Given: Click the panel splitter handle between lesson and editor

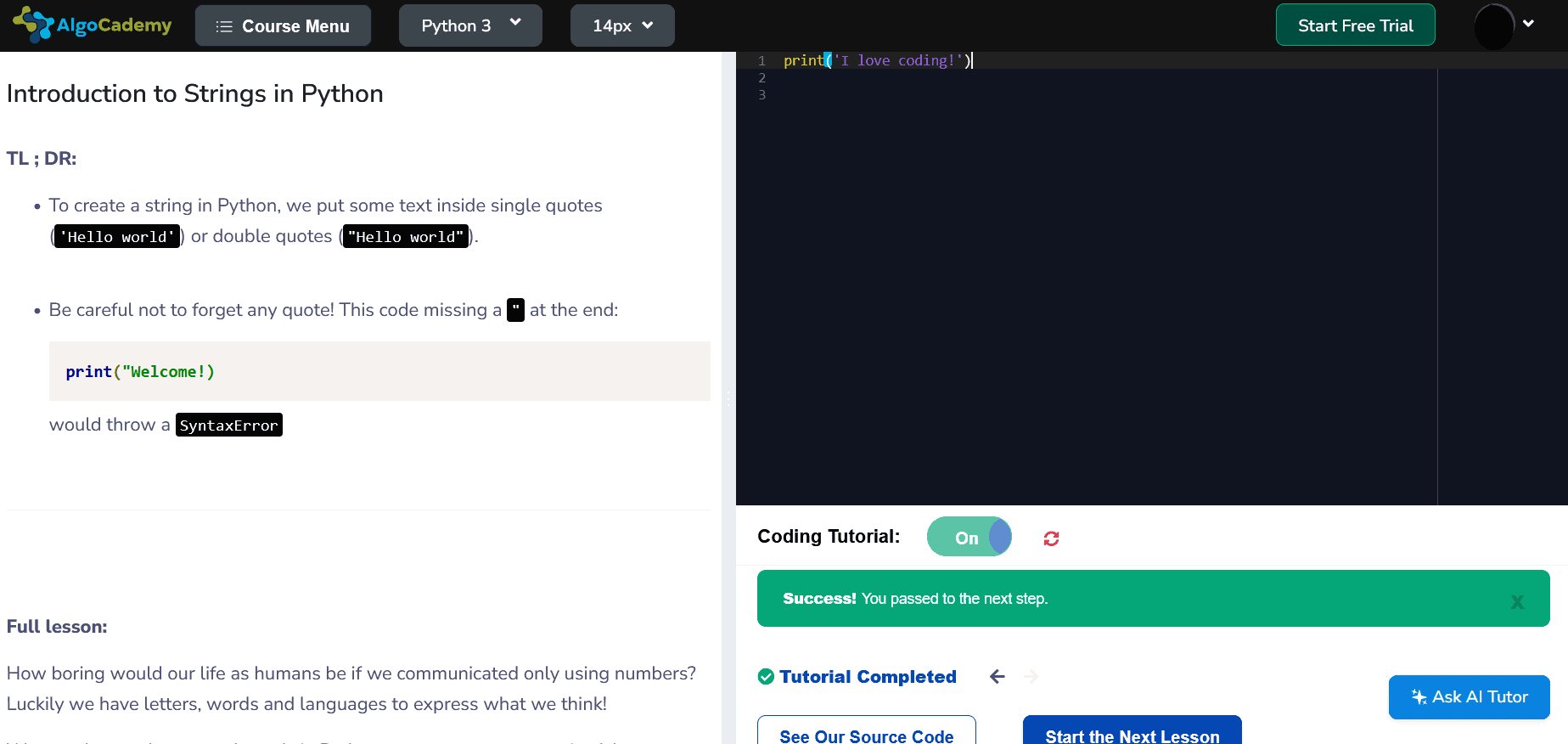Looking at the screenshot, I should pos(728,397).
